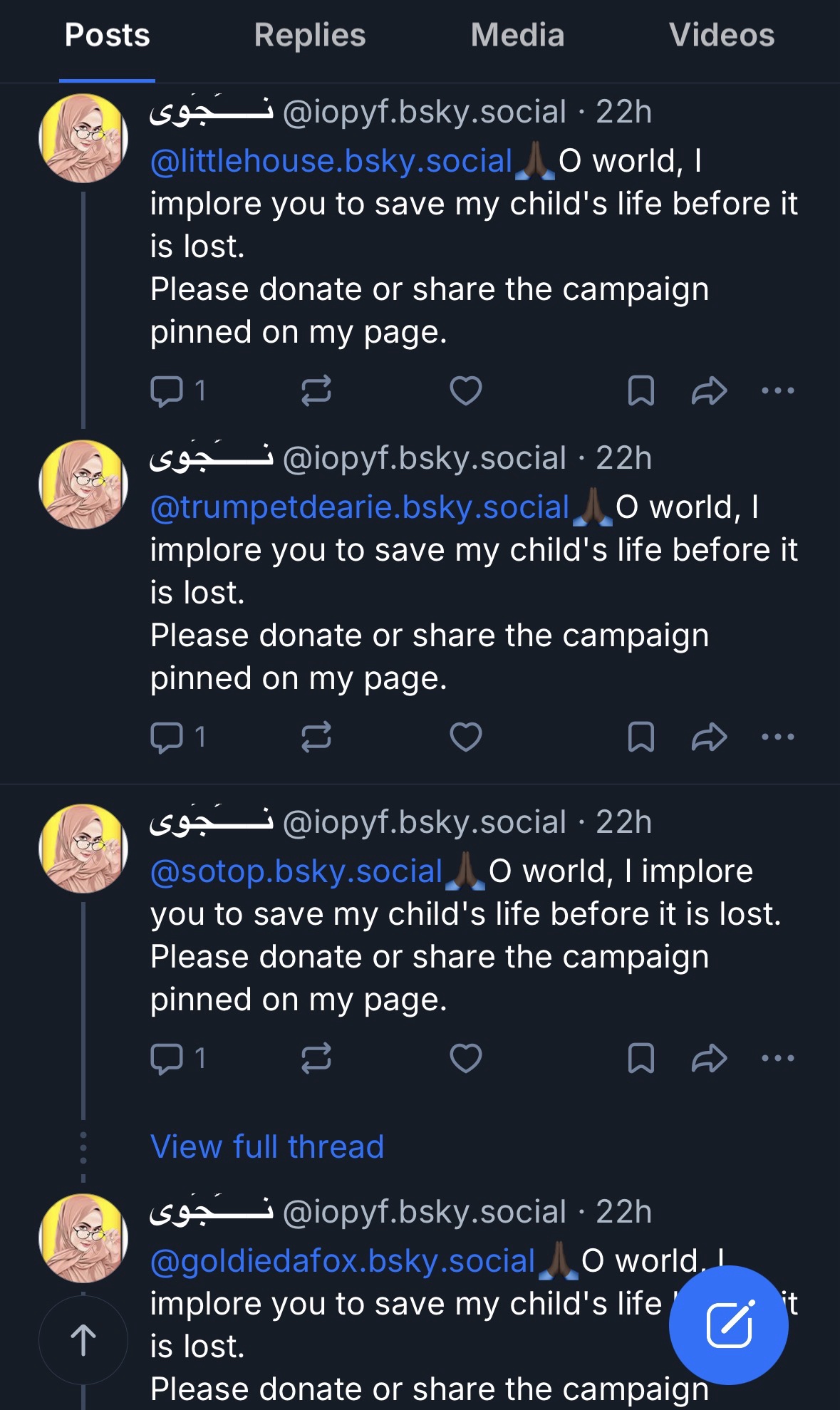Switch to the Replies tab
Image resolution: width=840 pixels, height=1410 pixels.
point(310,36)
